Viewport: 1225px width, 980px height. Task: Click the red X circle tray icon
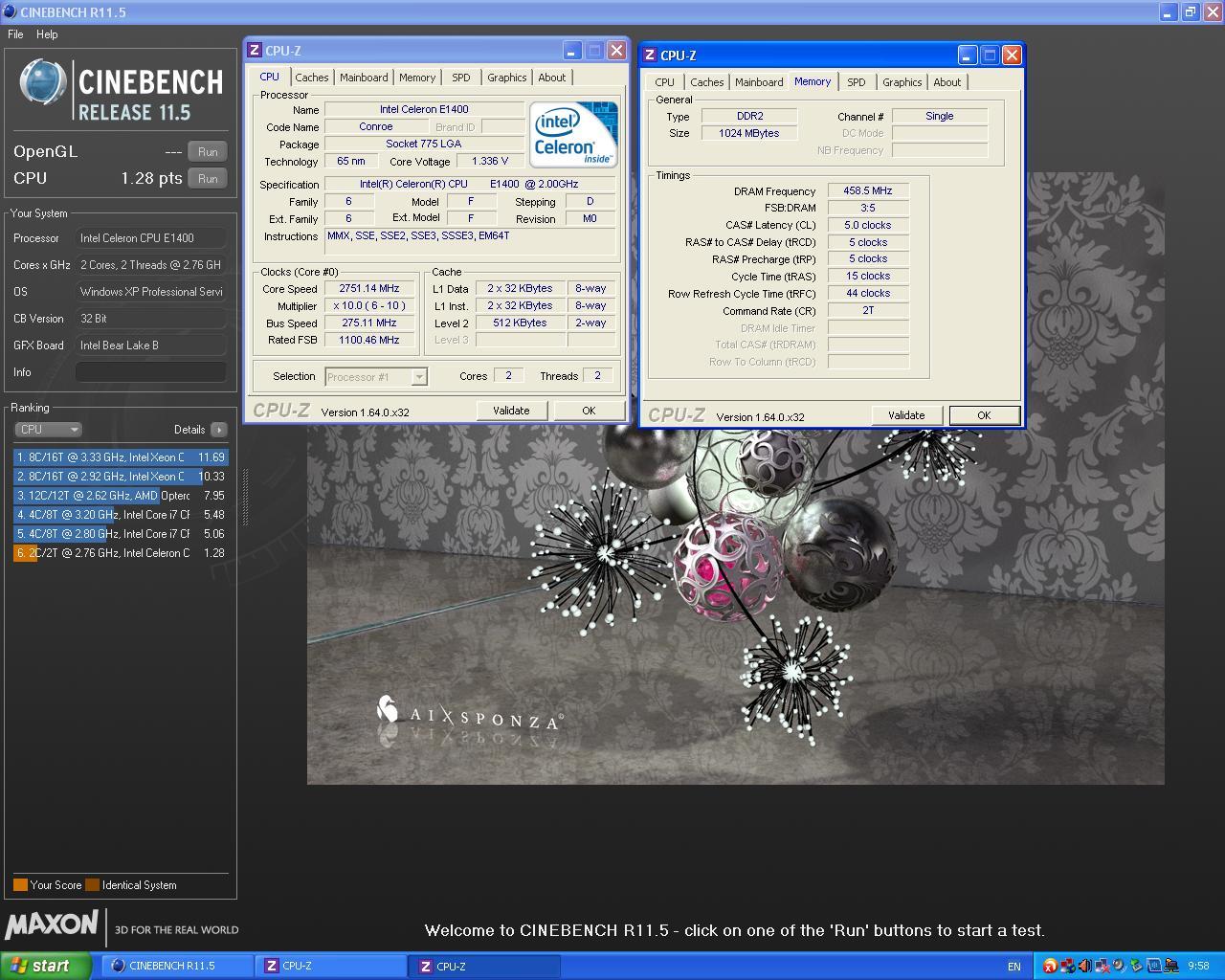1050,966
